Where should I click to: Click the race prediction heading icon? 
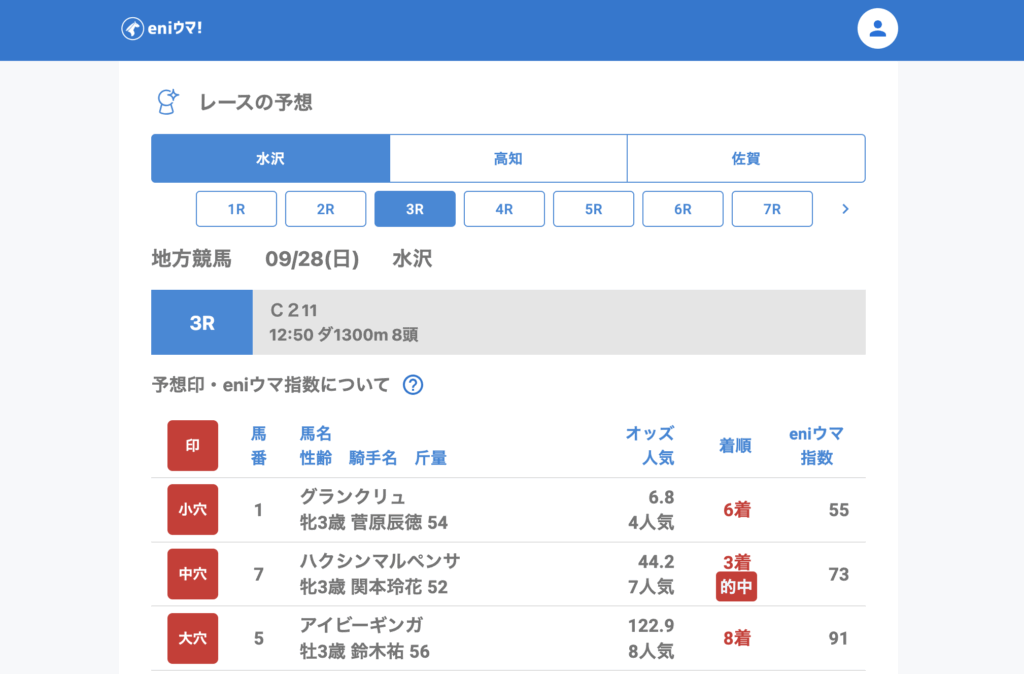tap(167, 101)
